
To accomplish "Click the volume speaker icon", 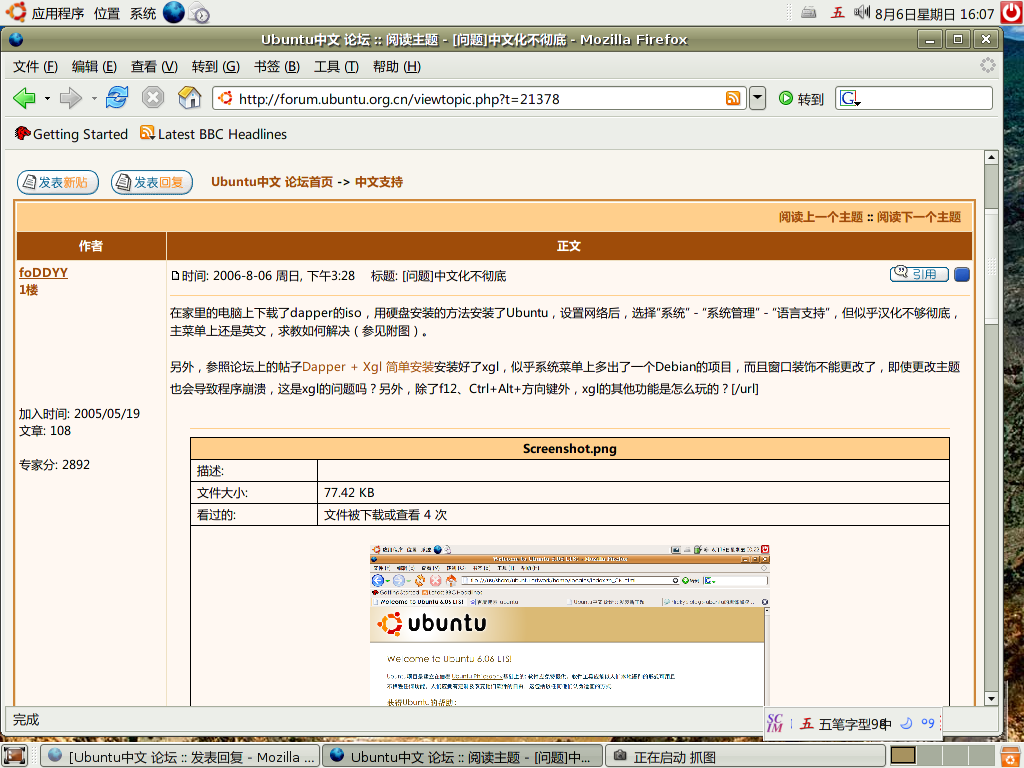I will pyautogui.click(x=862, y=12).
